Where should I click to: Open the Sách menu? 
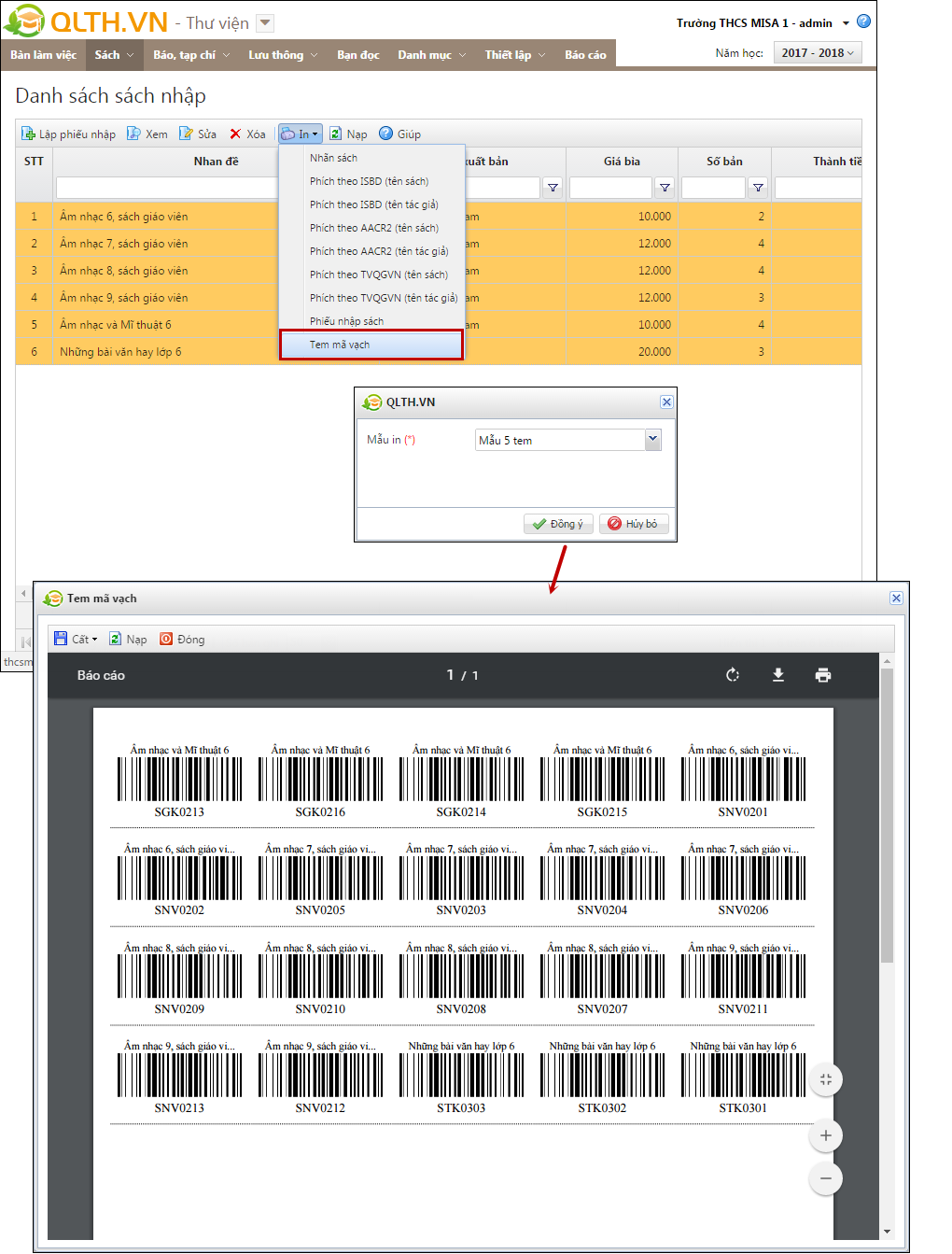114,54
